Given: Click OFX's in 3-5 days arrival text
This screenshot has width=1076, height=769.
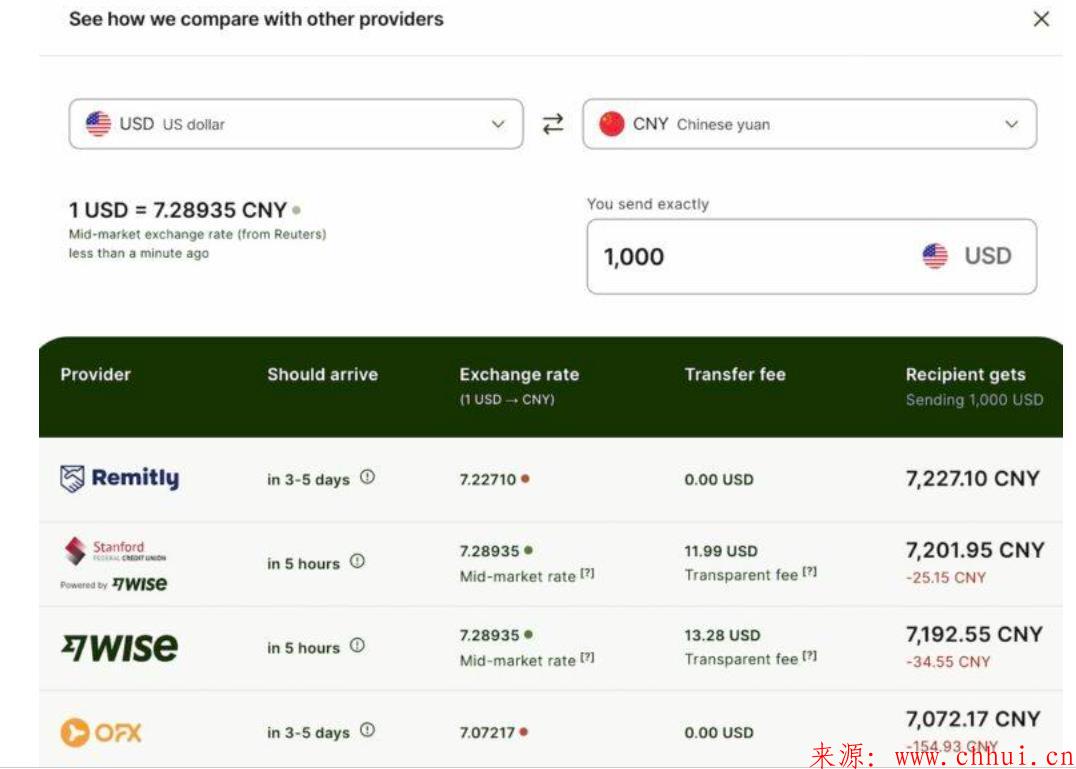Looking at the screenshot, I should [x=309, y=733].
